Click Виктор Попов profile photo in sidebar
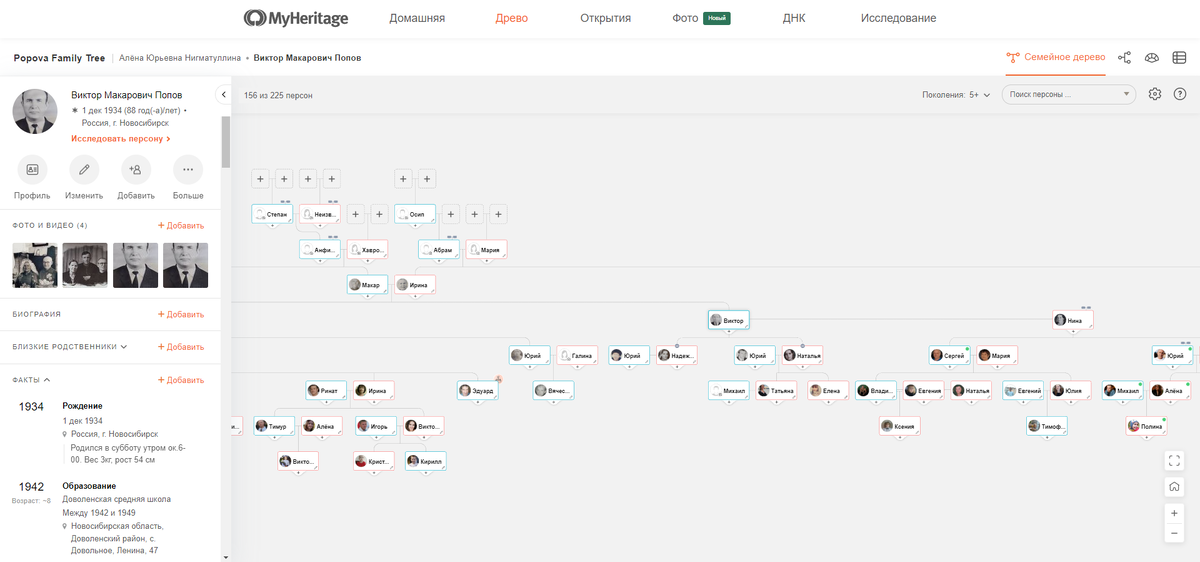This screenshot has height=562, width=1200. click(35, 111)
